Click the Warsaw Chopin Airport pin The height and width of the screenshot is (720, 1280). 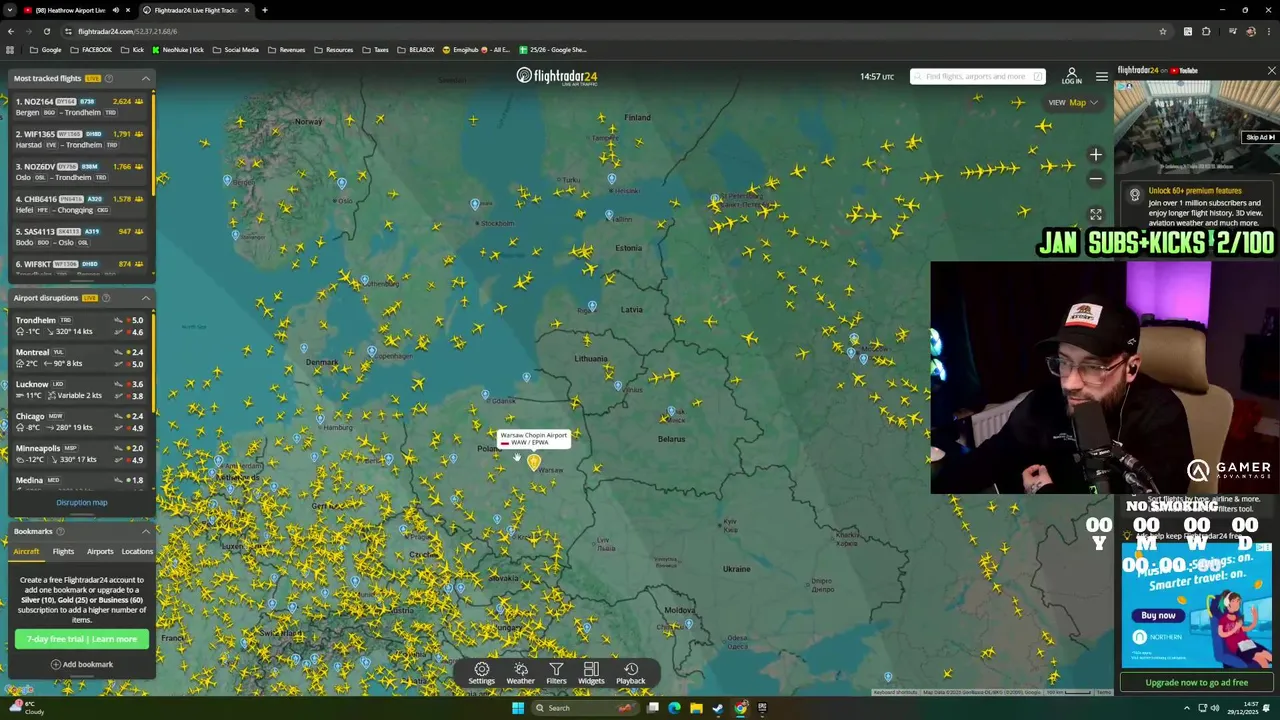[534, 462]
